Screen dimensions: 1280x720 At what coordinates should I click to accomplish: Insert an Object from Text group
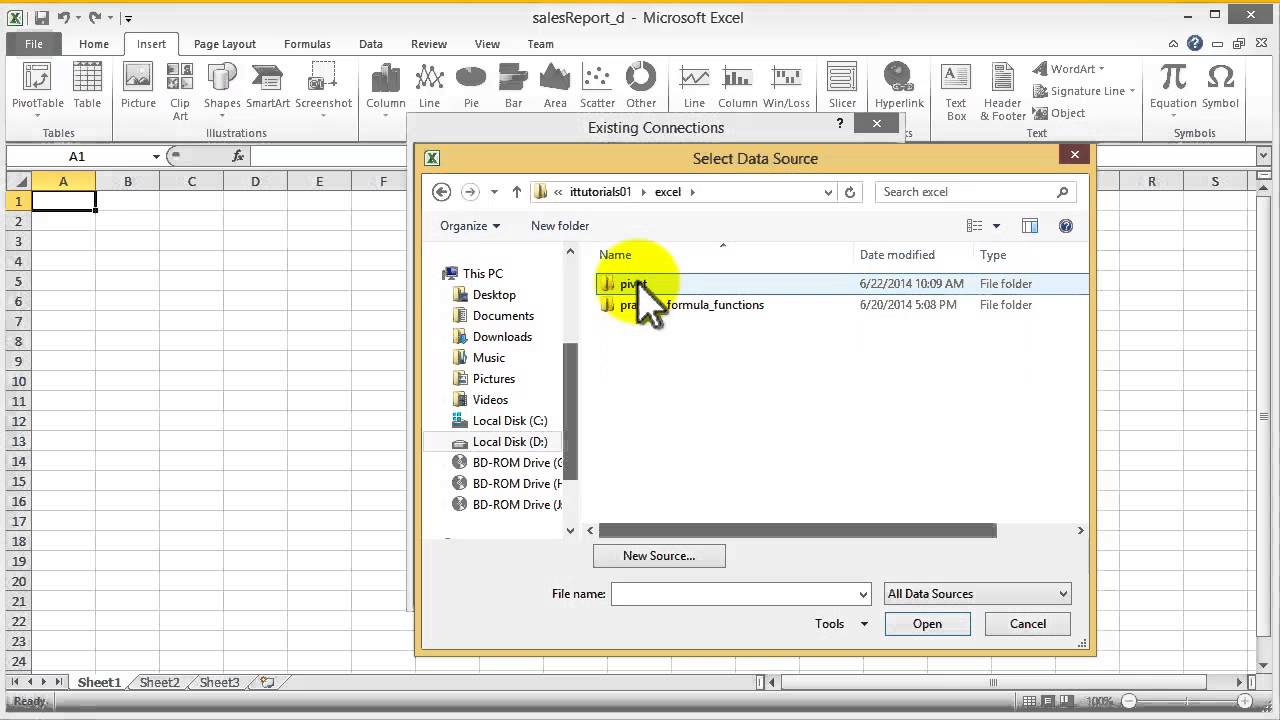pos(1059,113)
